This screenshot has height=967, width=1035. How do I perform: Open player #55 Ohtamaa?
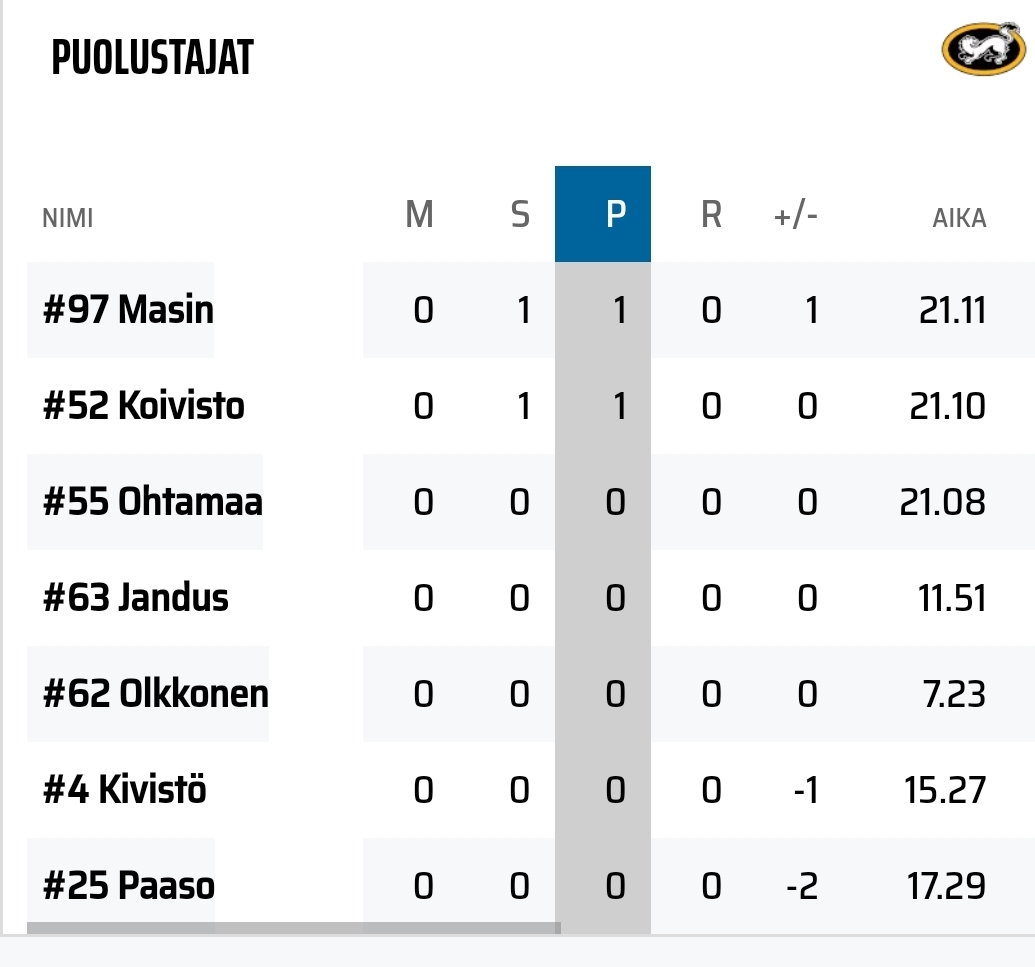[x=152, y=502]
